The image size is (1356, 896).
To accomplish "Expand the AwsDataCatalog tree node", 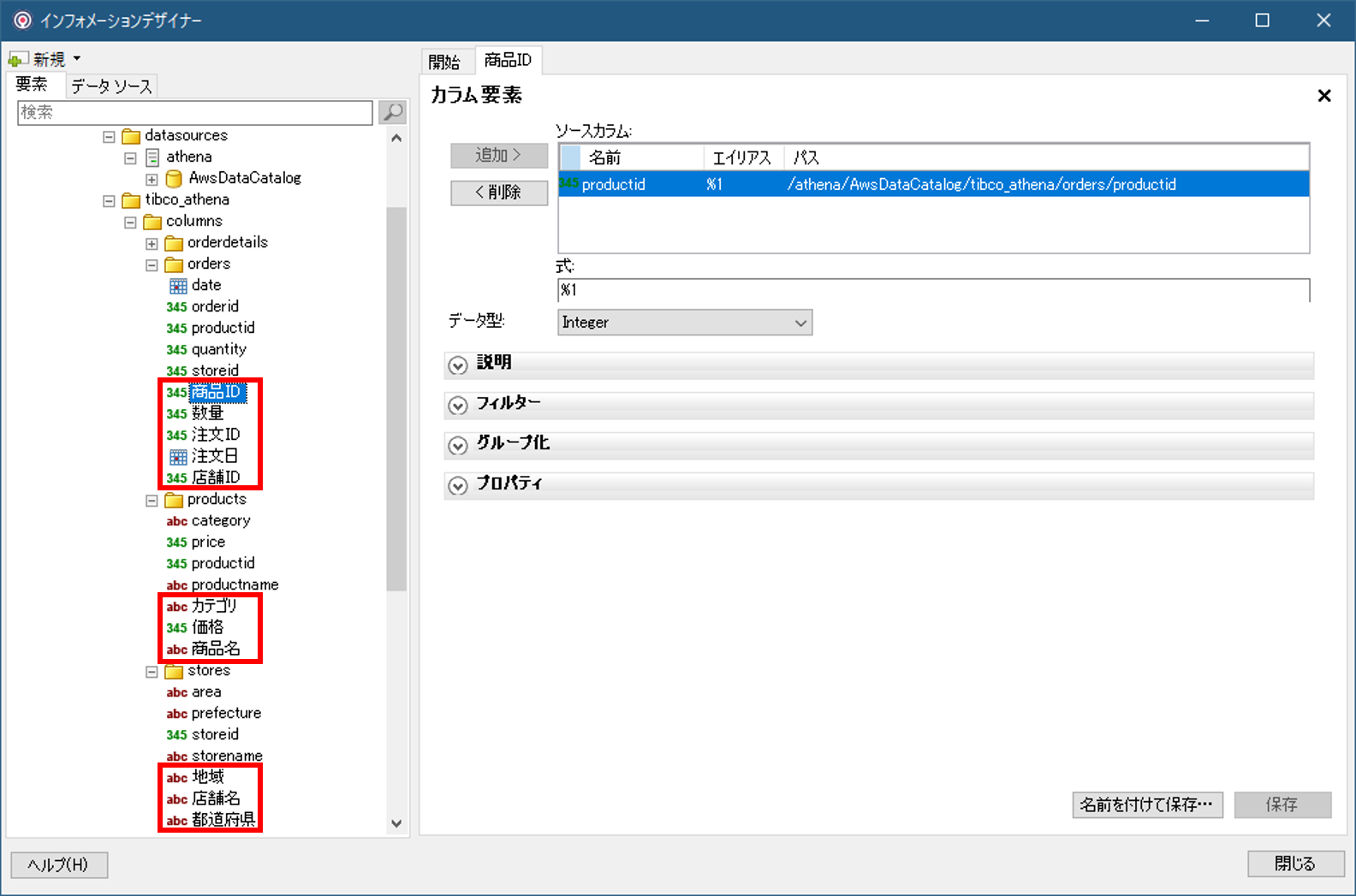I will click(152, 180).
